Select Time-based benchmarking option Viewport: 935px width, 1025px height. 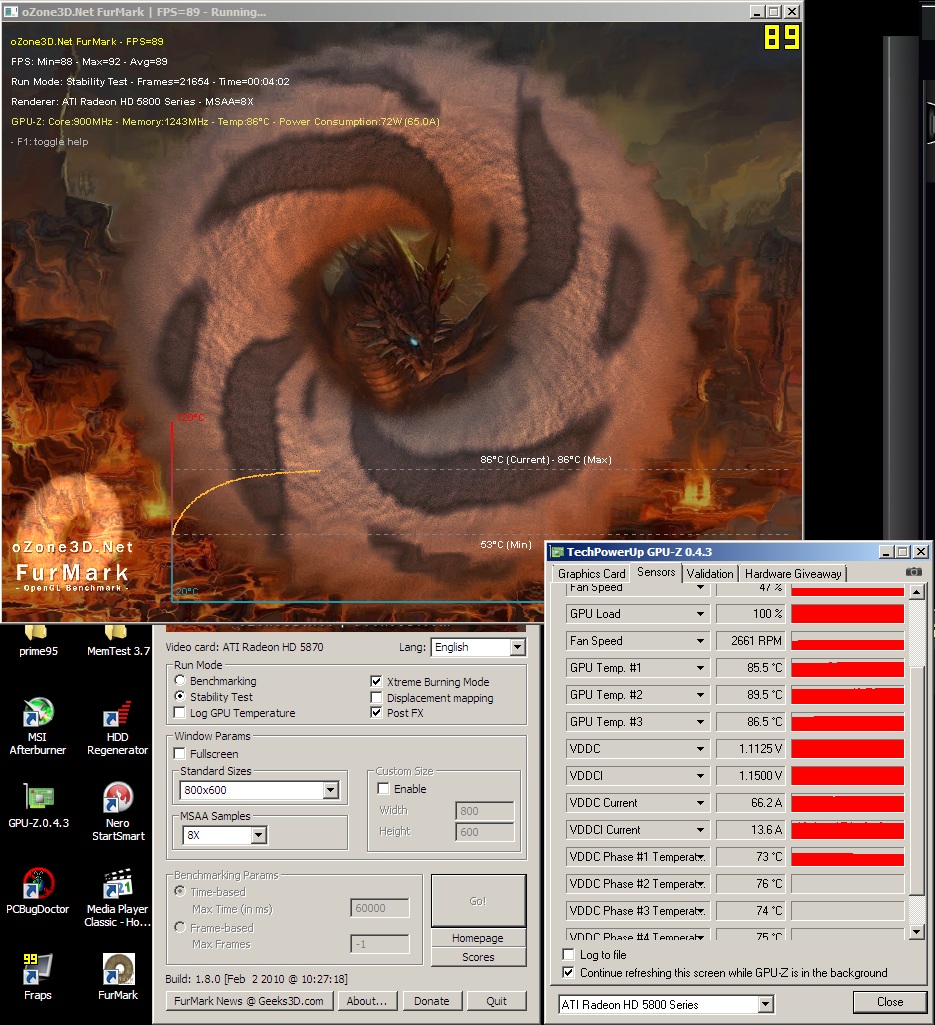click(x=180, y=891)
